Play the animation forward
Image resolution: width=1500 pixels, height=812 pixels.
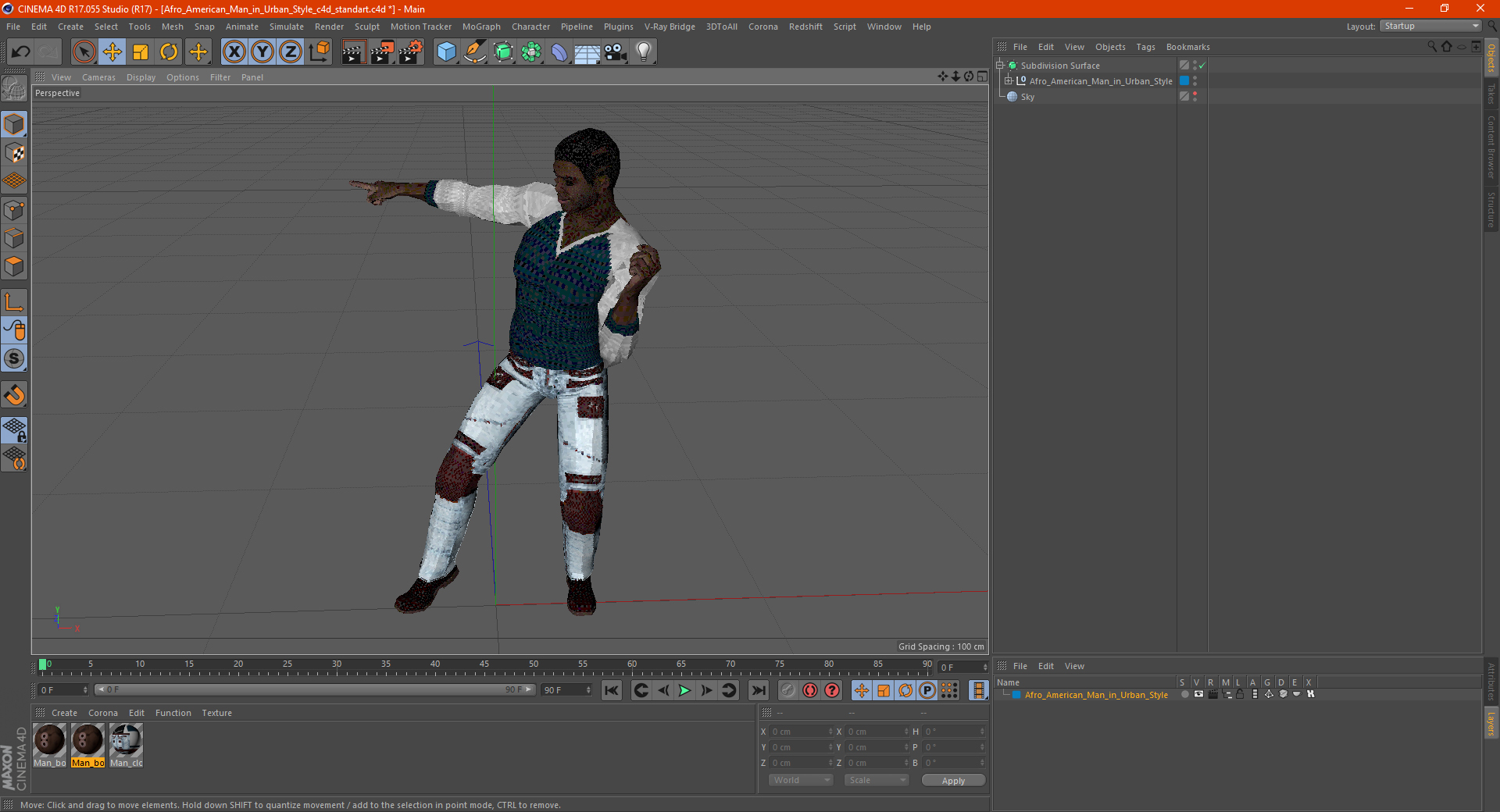tap(684, 690)
